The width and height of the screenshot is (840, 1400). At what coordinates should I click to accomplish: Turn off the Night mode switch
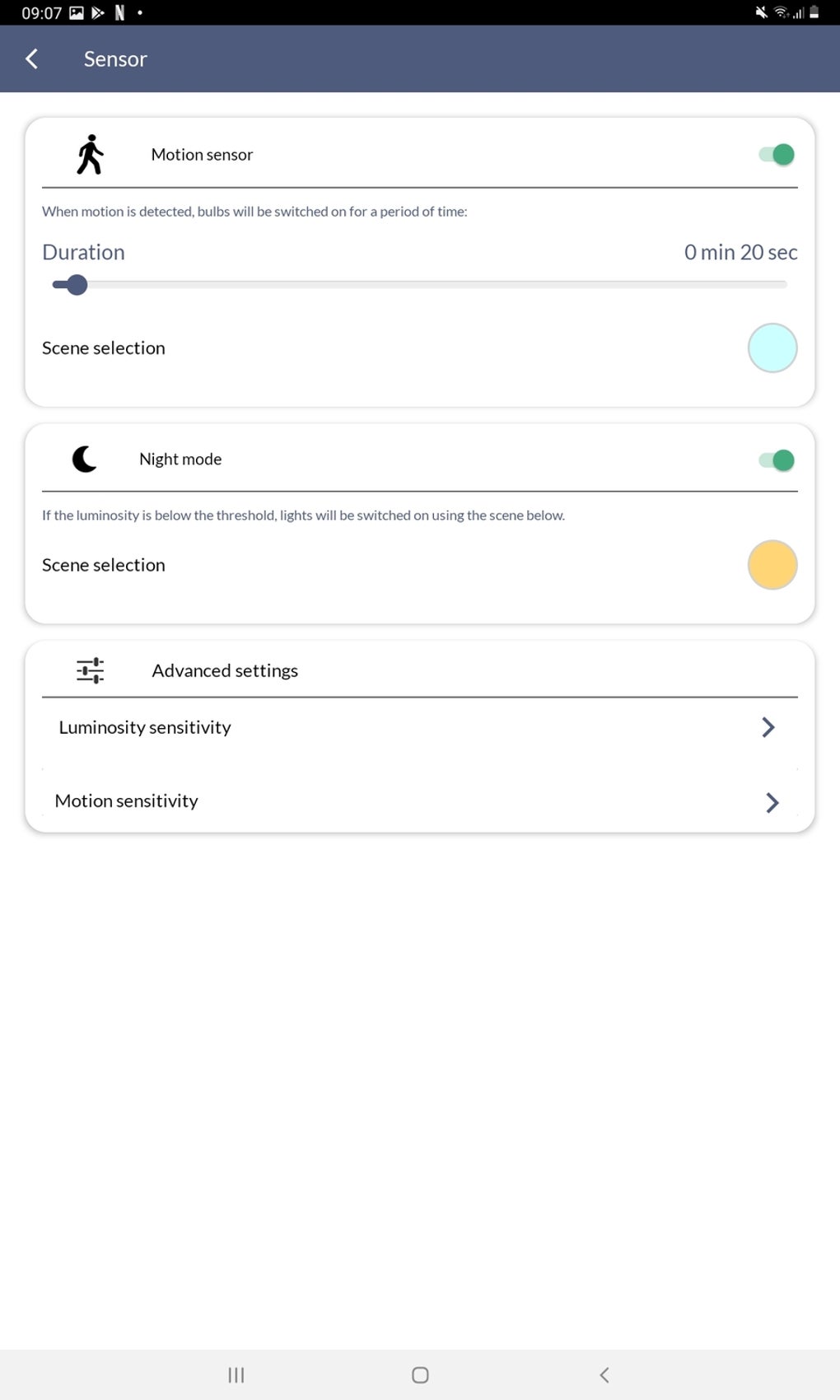click(777, 460)
